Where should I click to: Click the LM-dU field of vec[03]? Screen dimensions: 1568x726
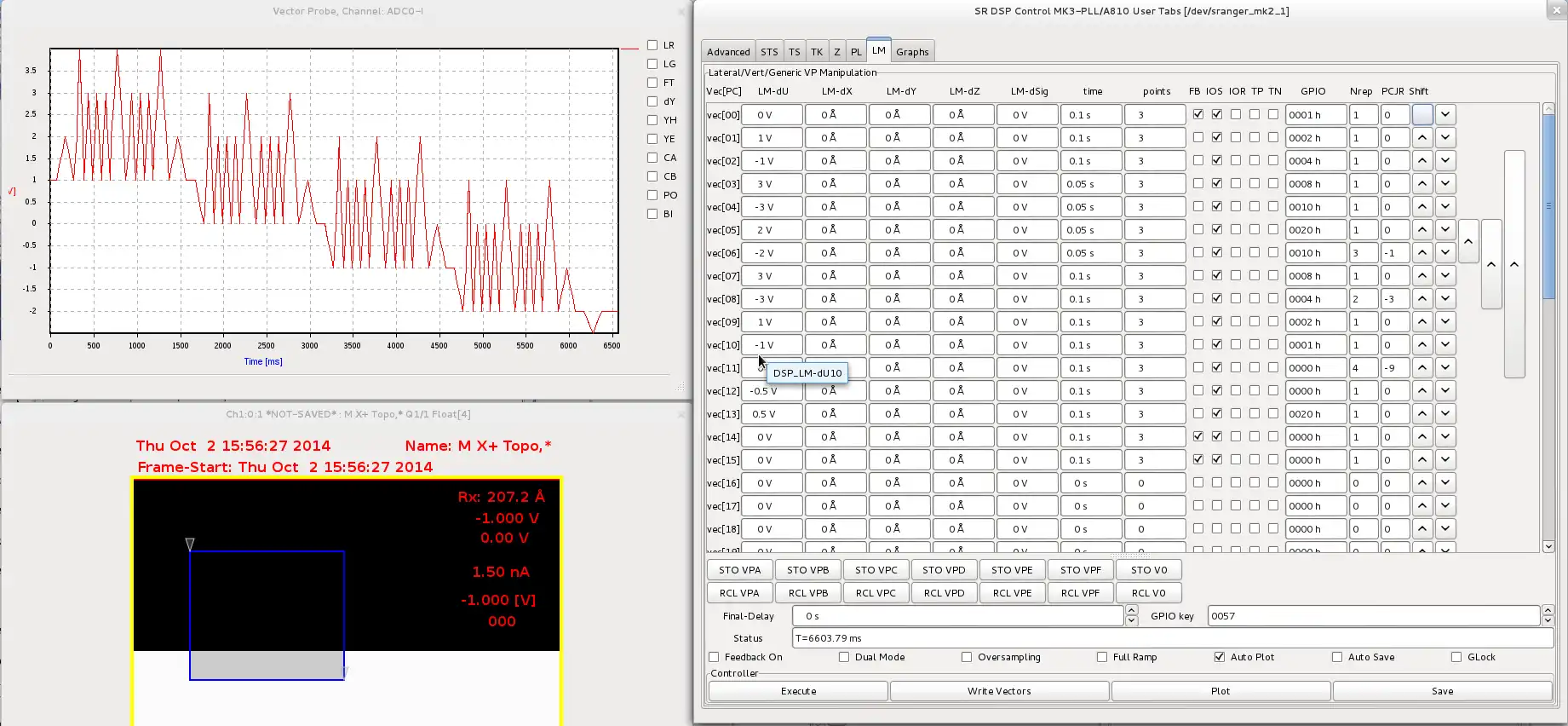[x=772, y=184]
